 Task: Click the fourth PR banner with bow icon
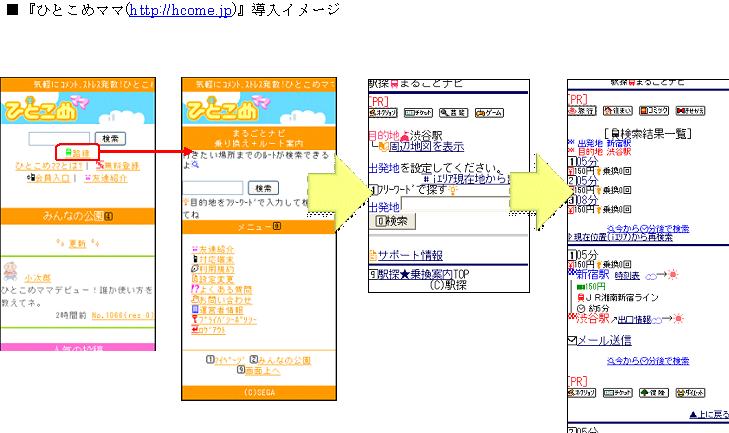point(690,111)
